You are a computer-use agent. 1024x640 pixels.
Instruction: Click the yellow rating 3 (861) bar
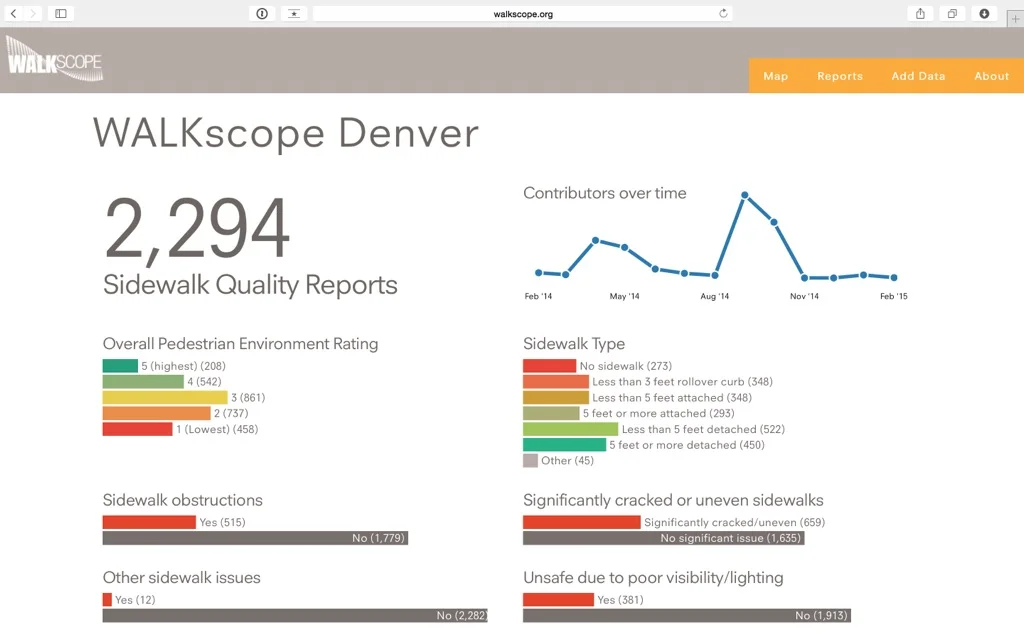(x=165, y=397)
